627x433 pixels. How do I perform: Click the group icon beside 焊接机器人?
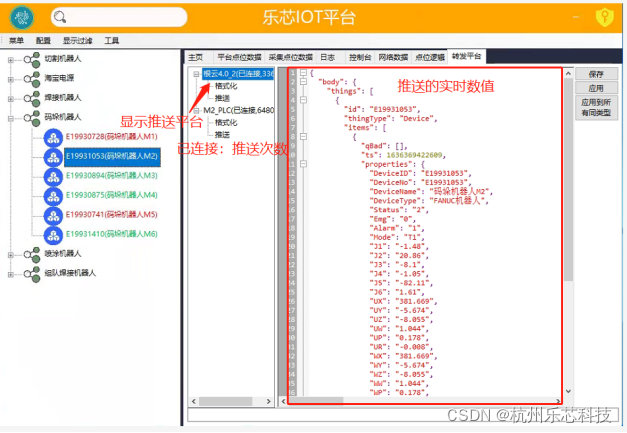tap(32, 98)
